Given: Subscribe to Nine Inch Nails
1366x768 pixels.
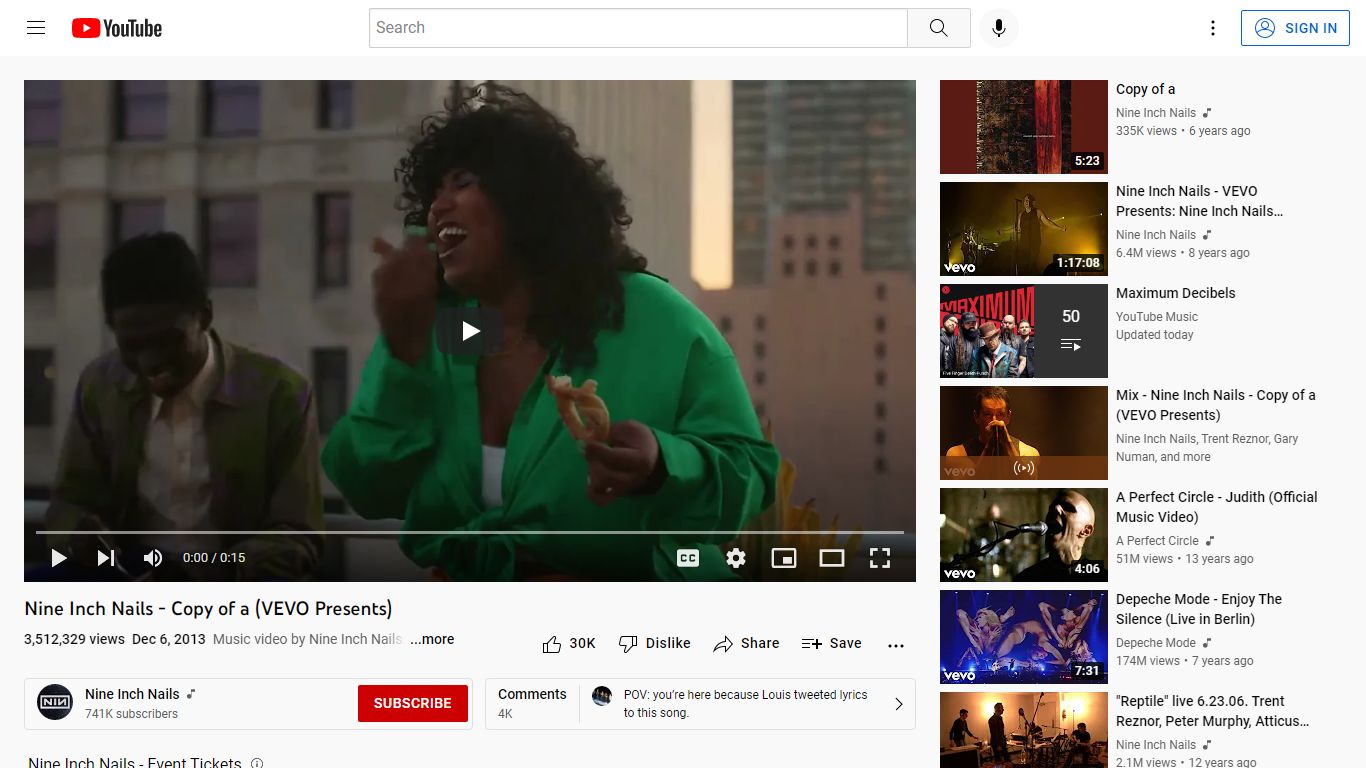Looking at the screenshot, I should point(412,703).
